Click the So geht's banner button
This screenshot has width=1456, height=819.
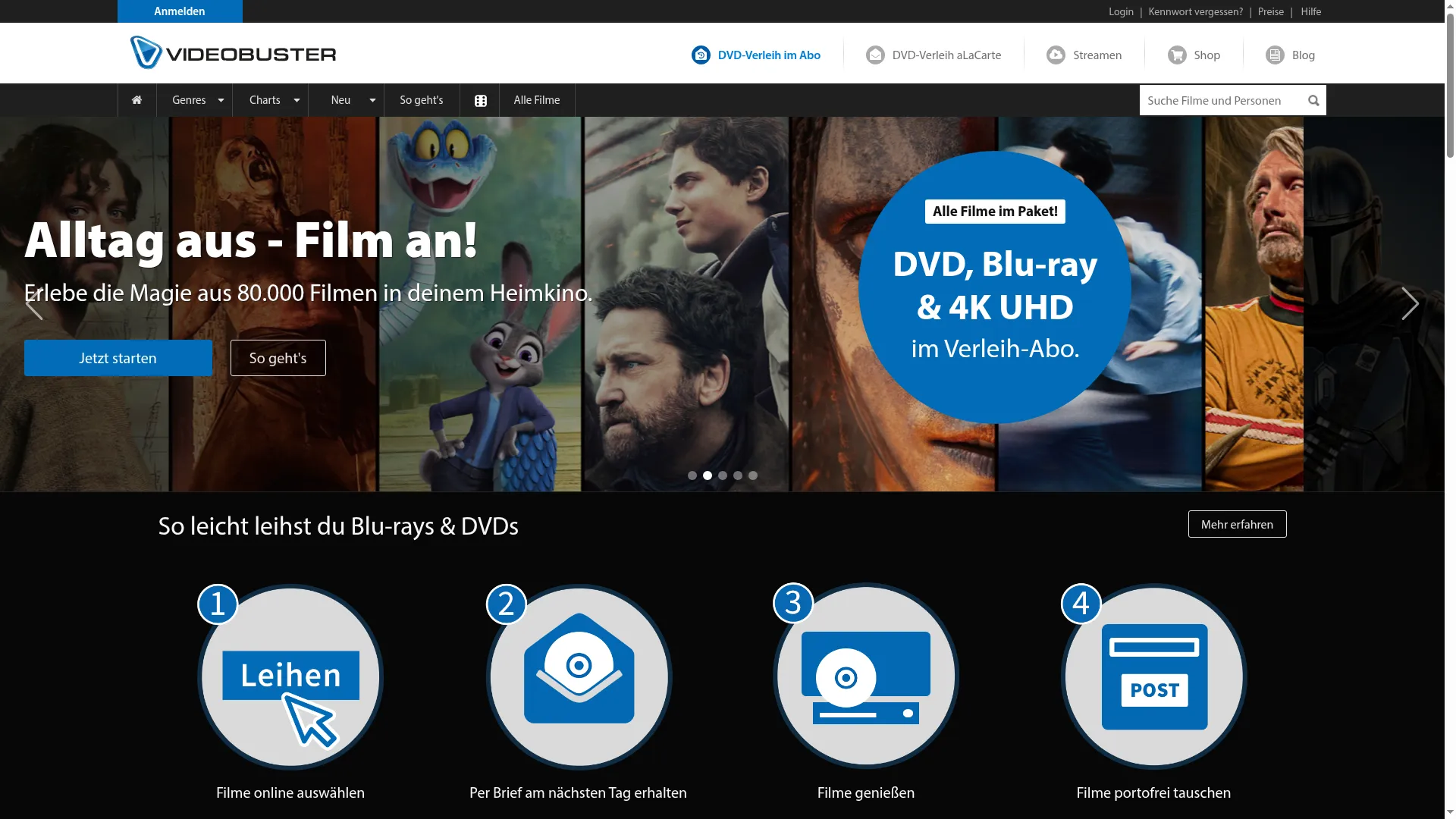(278, 358)
